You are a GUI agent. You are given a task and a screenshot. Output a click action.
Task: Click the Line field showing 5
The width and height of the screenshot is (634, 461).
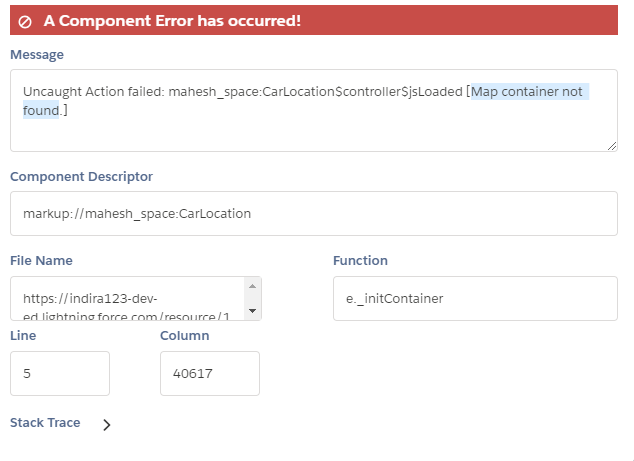pyautogui.click(x=59, y=373)
